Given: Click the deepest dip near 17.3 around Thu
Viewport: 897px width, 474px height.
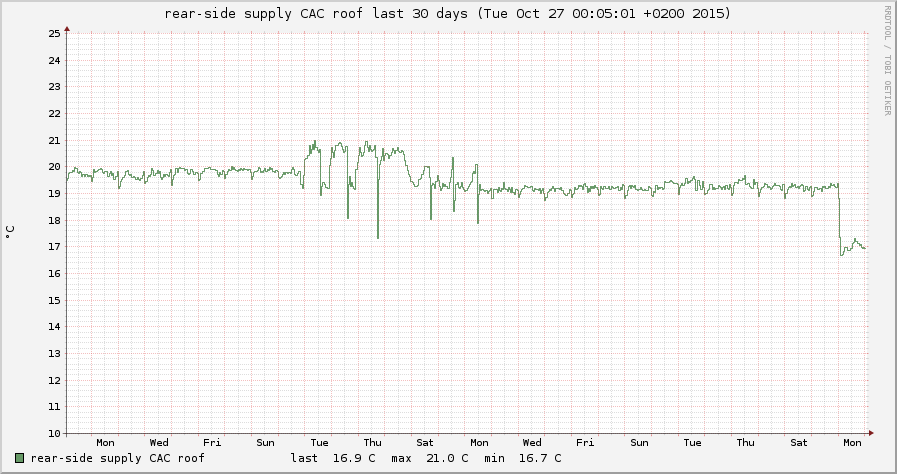Looking at the screenshot, I should pos(378,237).
